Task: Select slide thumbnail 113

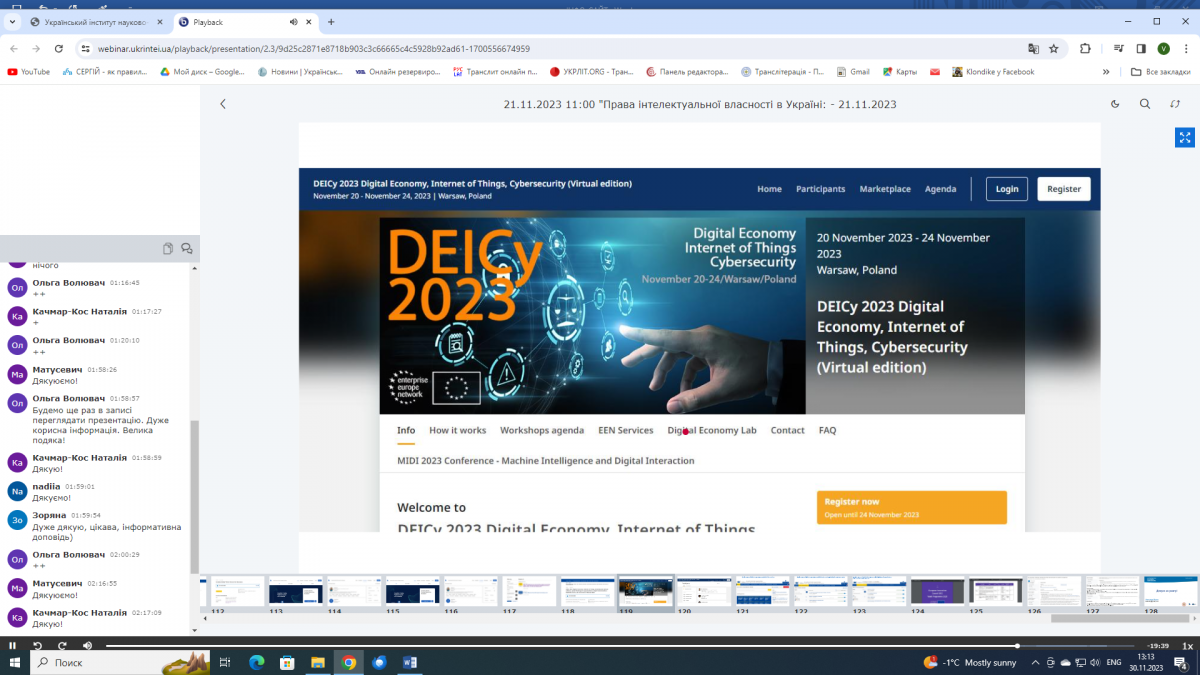Action: pos(296,591)
